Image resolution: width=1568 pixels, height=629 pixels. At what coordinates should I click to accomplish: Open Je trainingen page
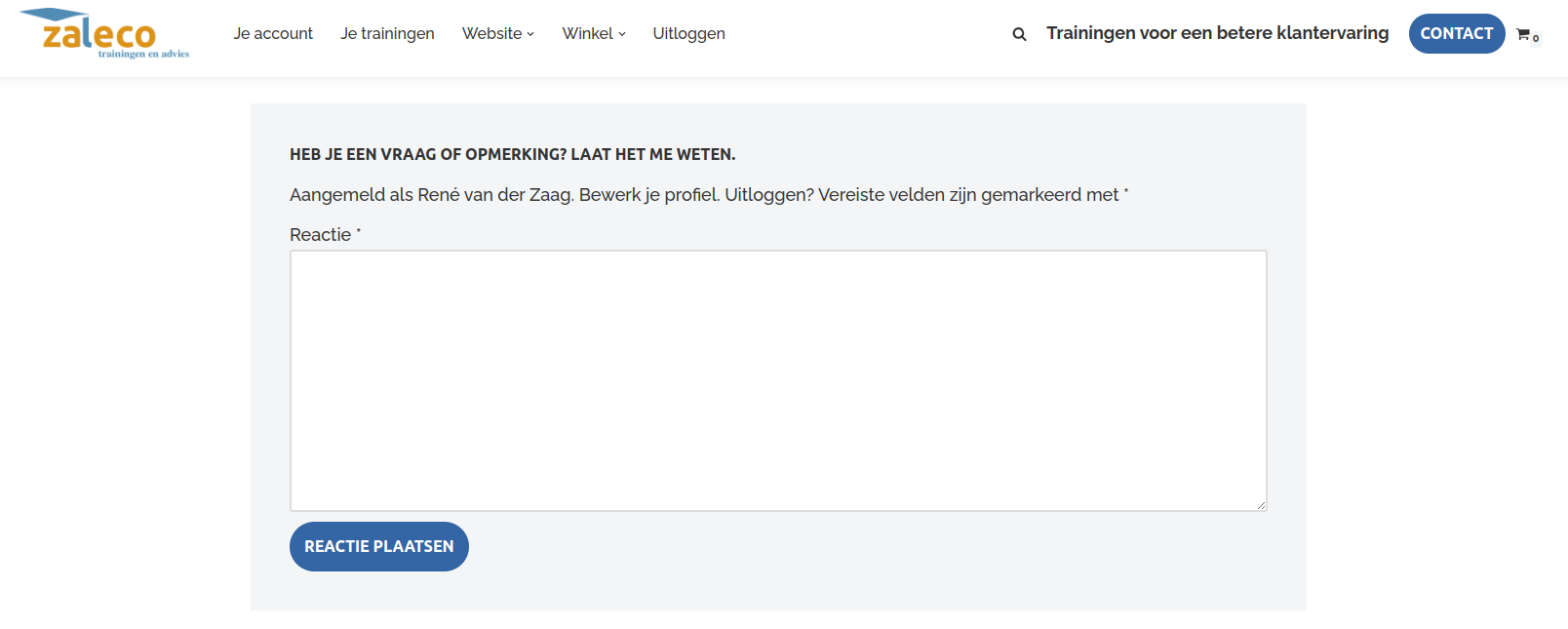(387, 34)
